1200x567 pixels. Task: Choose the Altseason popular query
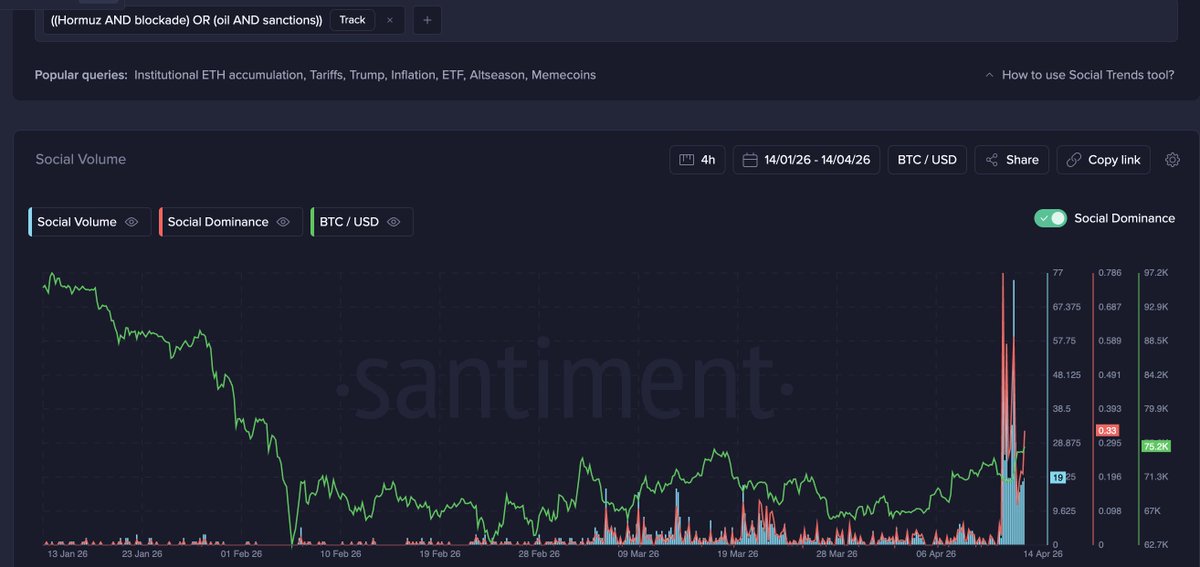tap(496, 75)
